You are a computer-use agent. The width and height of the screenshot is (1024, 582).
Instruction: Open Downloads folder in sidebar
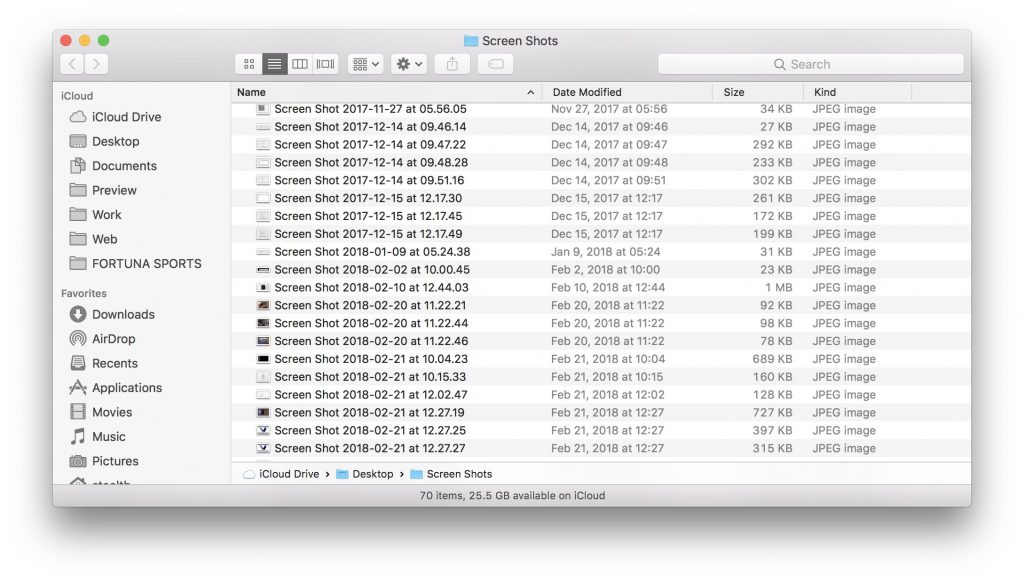[x=123, y=314]
